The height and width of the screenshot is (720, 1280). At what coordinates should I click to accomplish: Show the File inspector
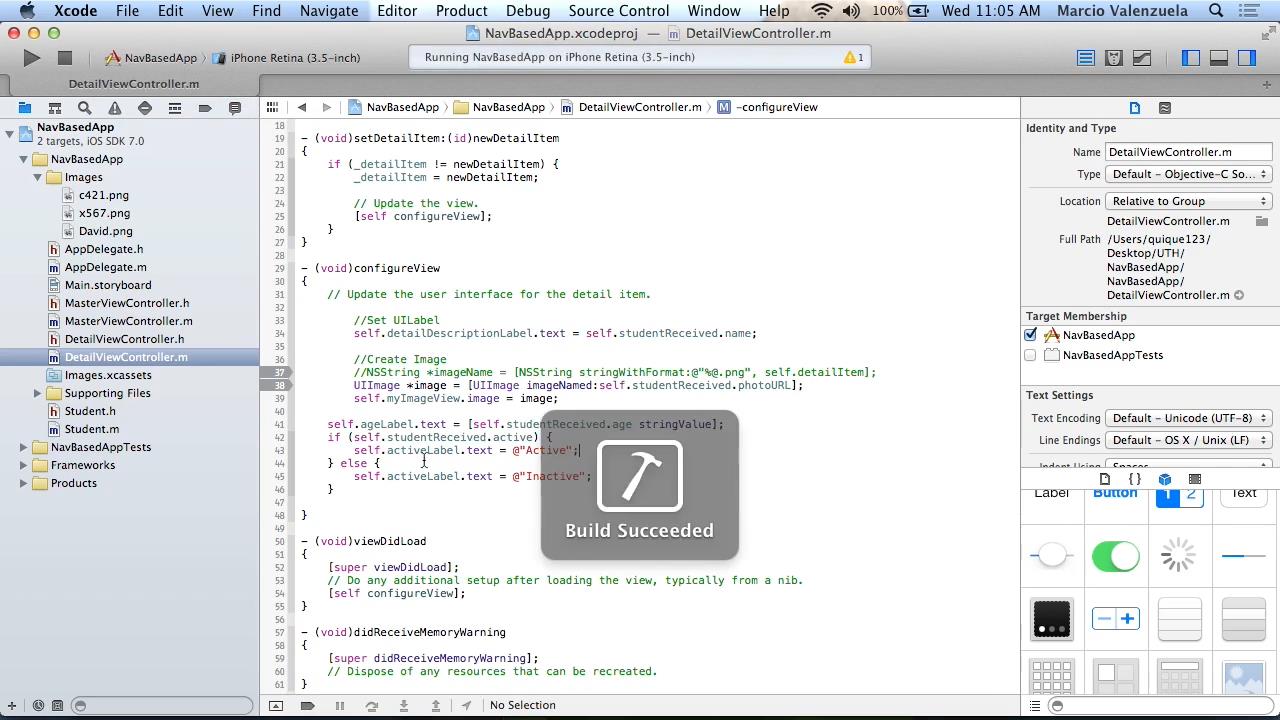click(x=1135, y=107)
